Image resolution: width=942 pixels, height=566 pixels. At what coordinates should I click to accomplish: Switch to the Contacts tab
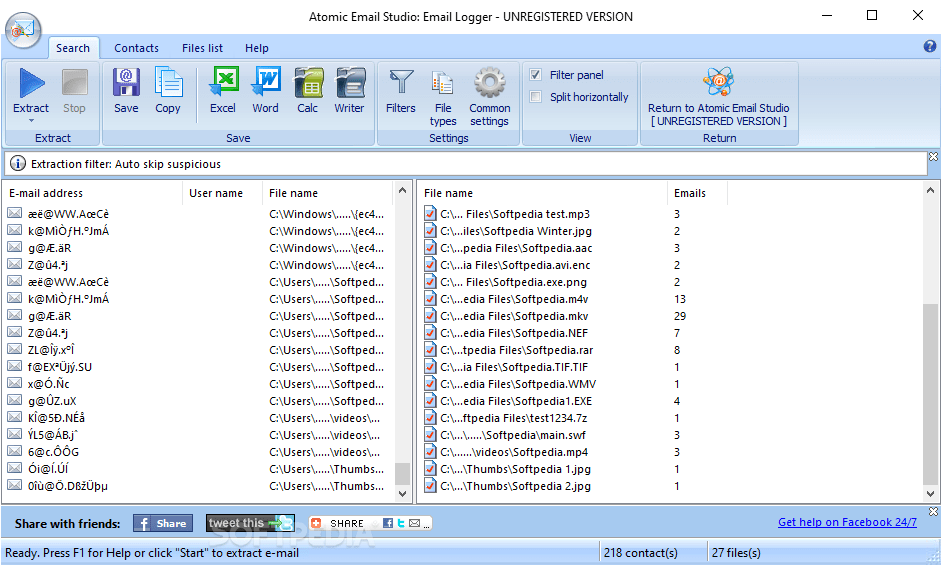coord(136,48)
